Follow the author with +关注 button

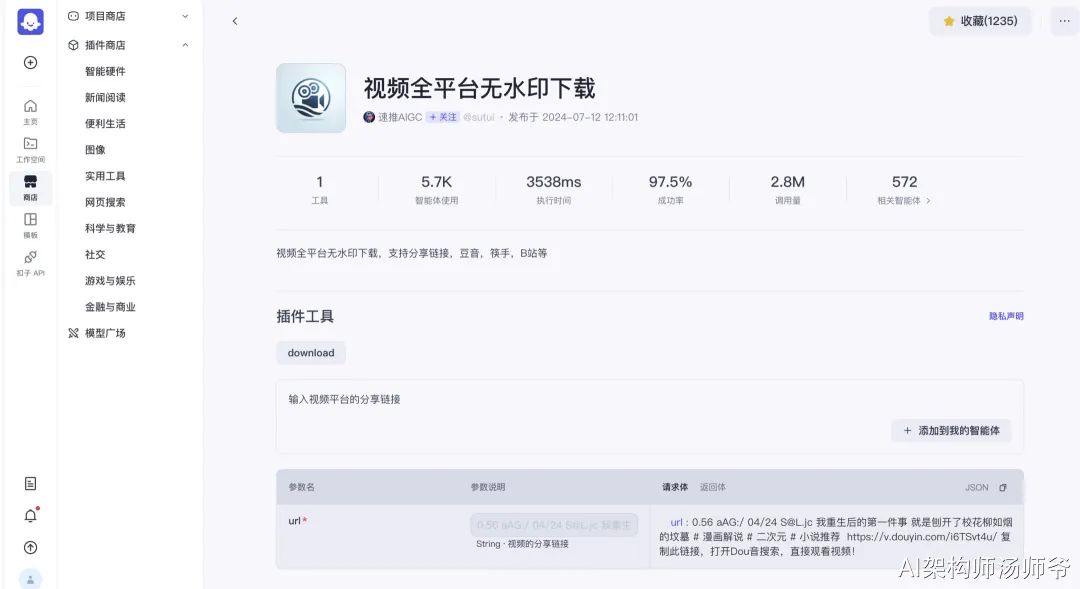pos(442,117)
